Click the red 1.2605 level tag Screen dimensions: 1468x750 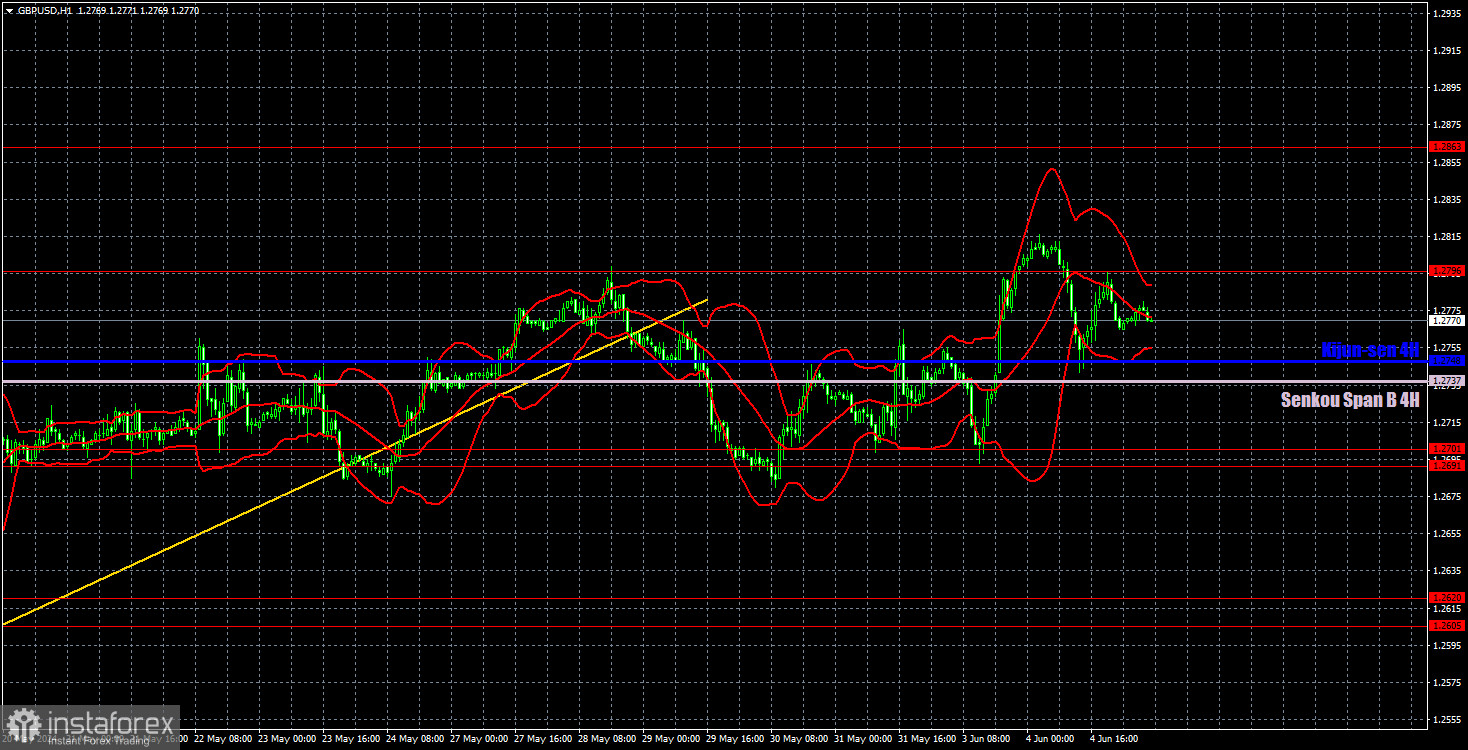click(1448, 625)
